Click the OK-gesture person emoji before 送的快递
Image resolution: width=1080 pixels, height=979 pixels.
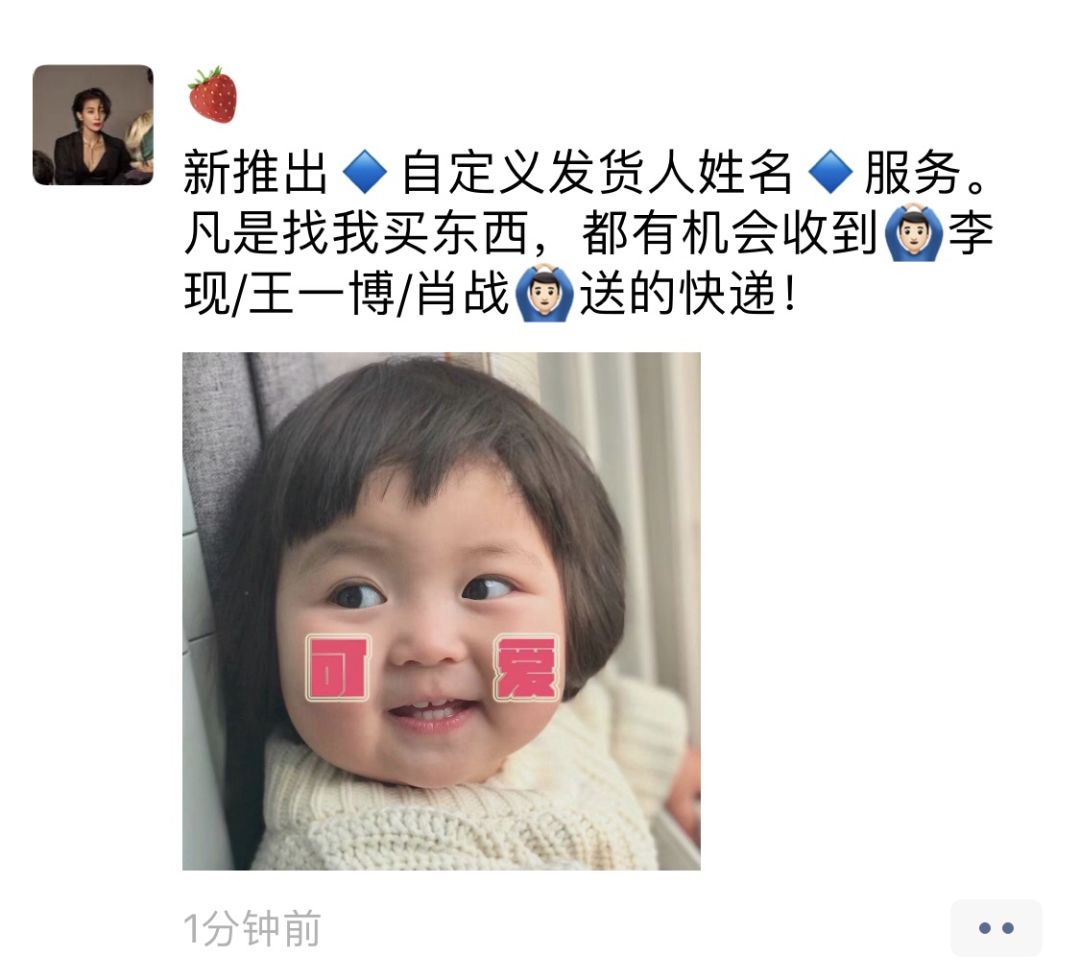pyautogui.click(x=544, y=293)
